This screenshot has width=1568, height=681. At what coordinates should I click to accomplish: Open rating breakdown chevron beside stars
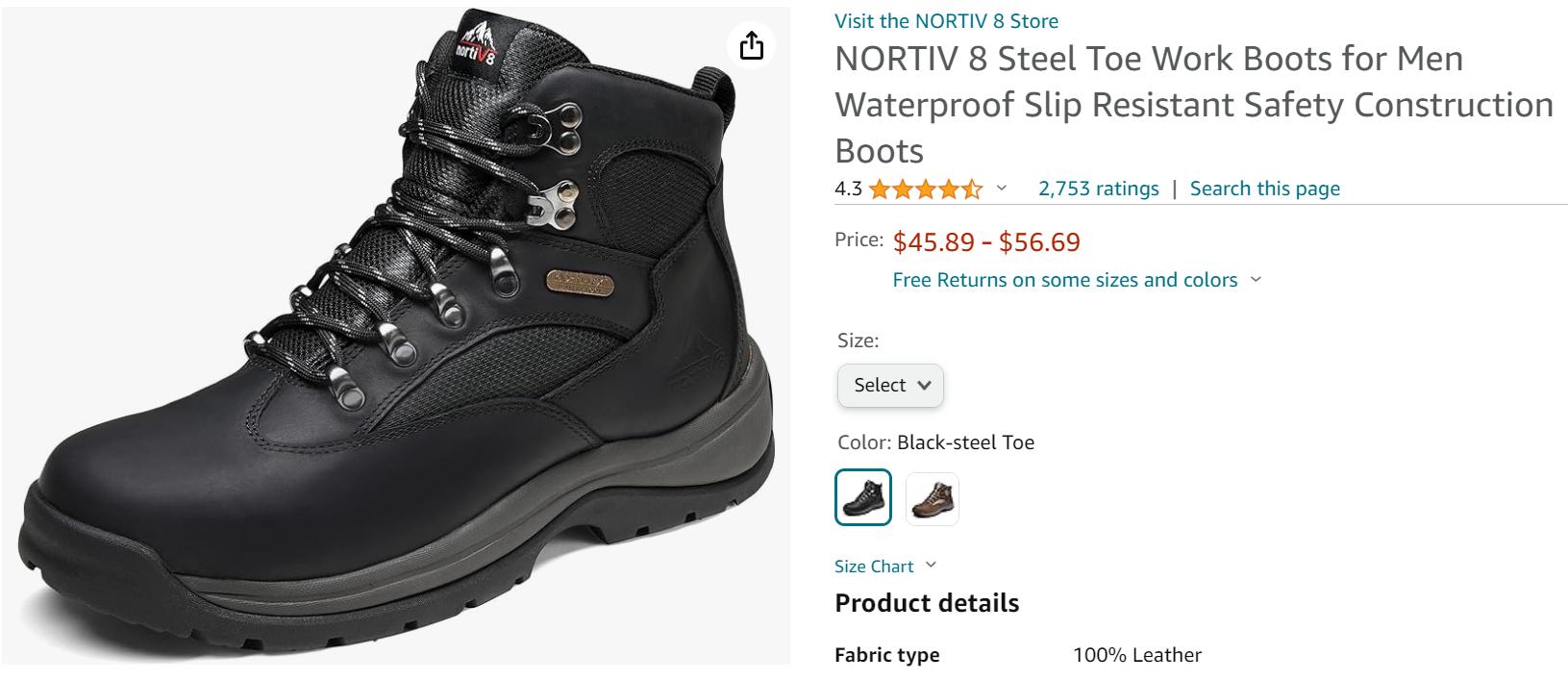[x=1002, y=189]
